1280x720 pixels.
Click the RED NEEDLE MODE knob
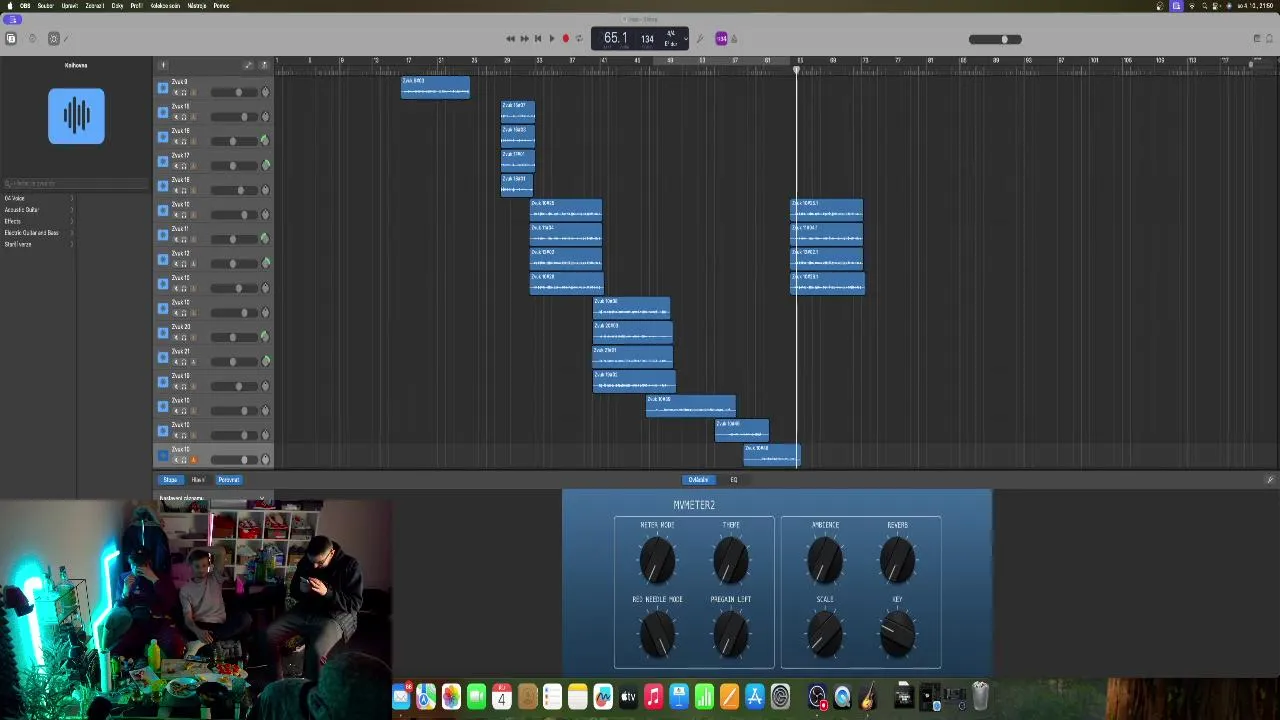657,634
